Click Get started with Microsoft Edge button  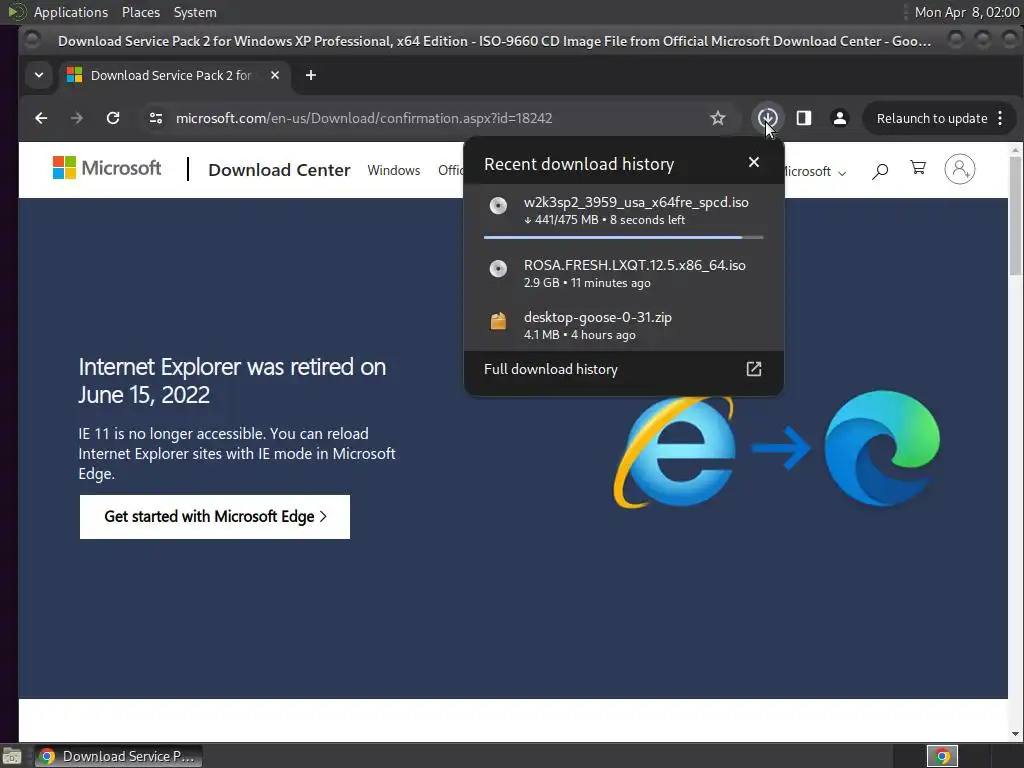[x=215, y=517]
